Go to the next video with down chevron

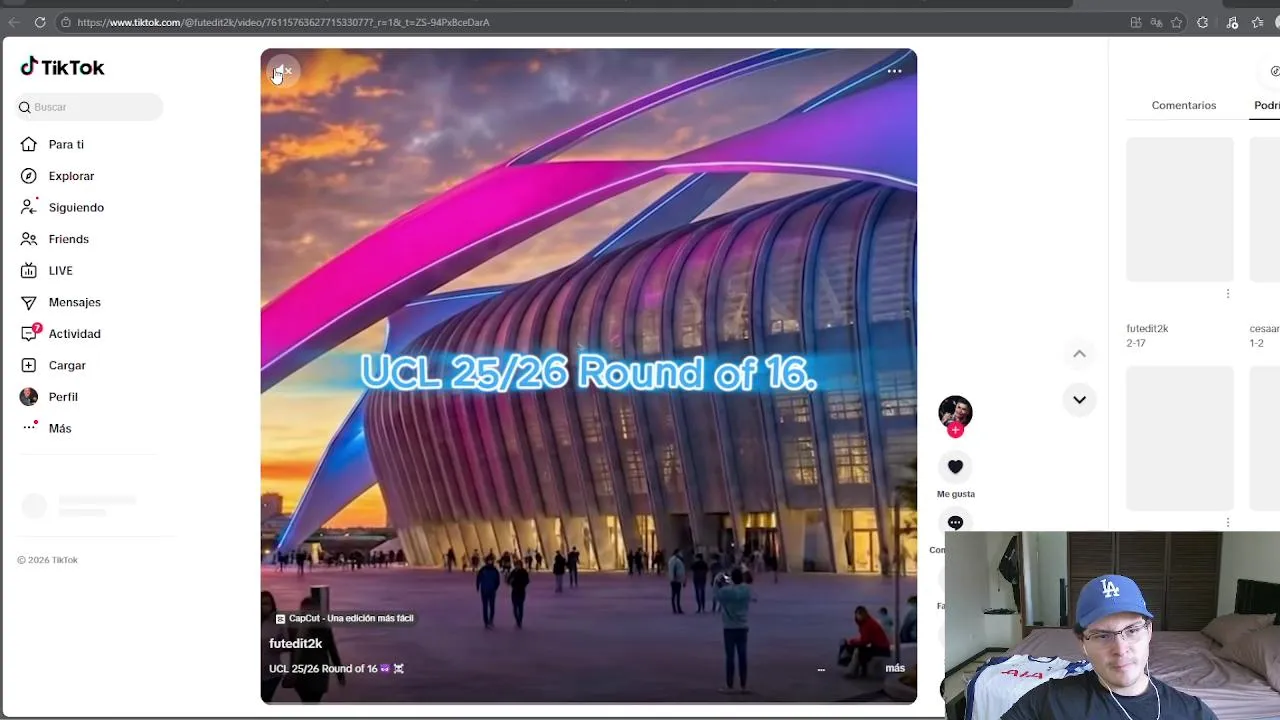[x=1079, y=400]
